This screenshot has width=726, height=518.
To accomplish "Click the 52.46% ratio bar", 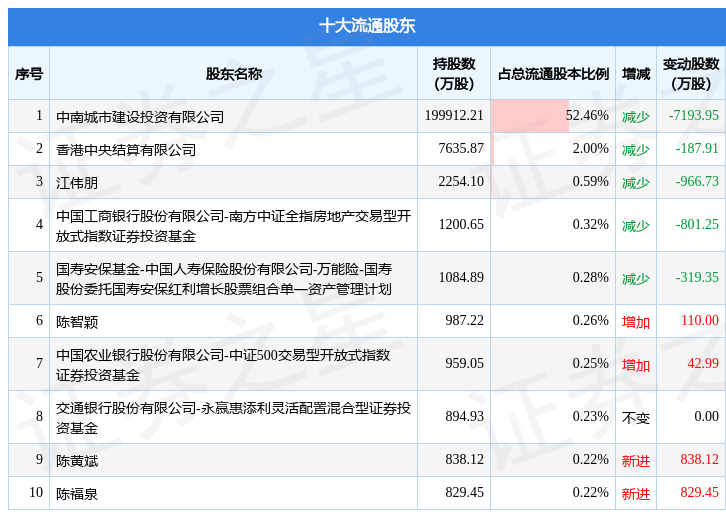I will click(x=529, y=116).
